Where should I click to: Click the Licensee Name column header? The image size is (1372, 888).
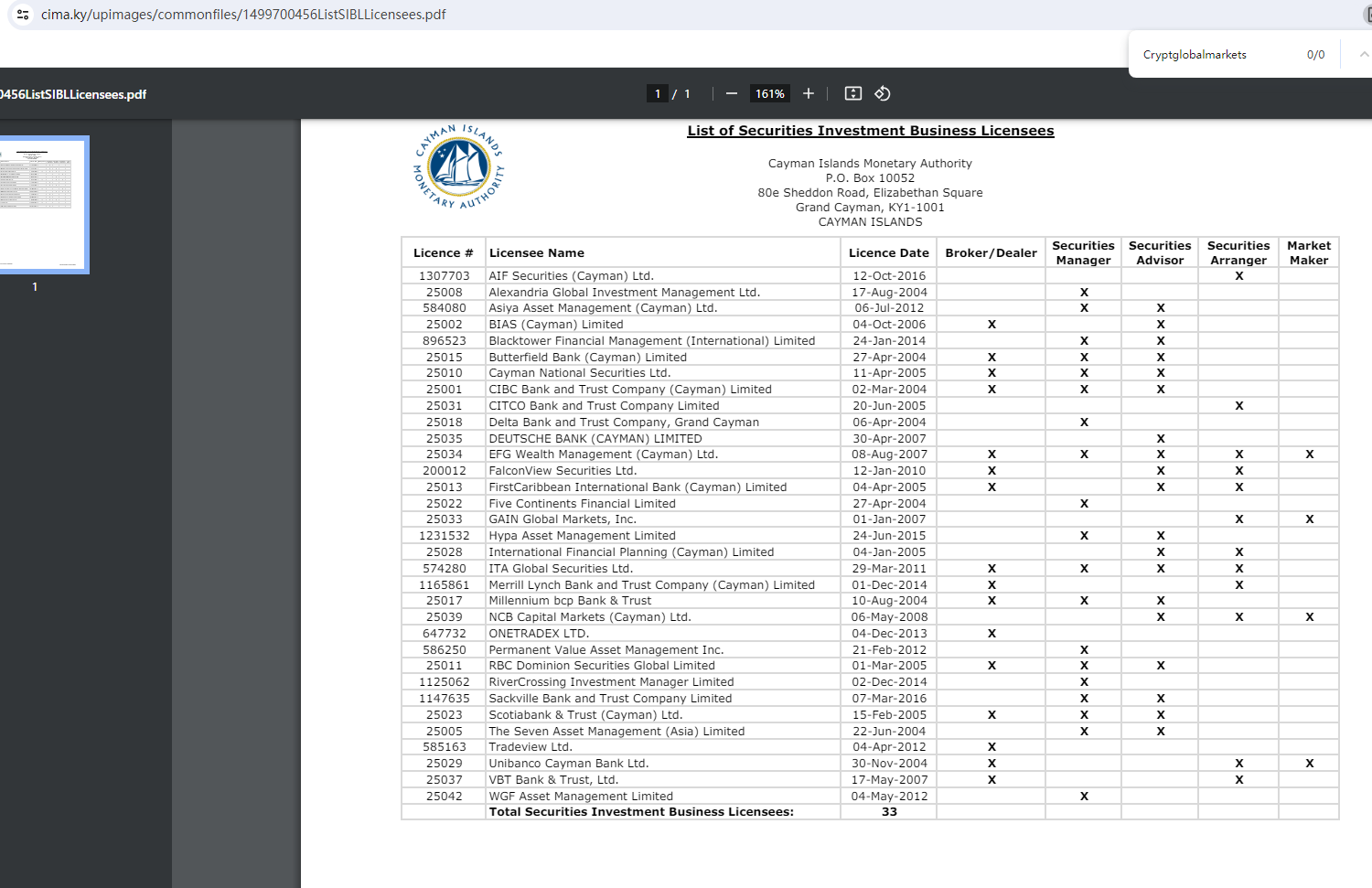point(536,253)
